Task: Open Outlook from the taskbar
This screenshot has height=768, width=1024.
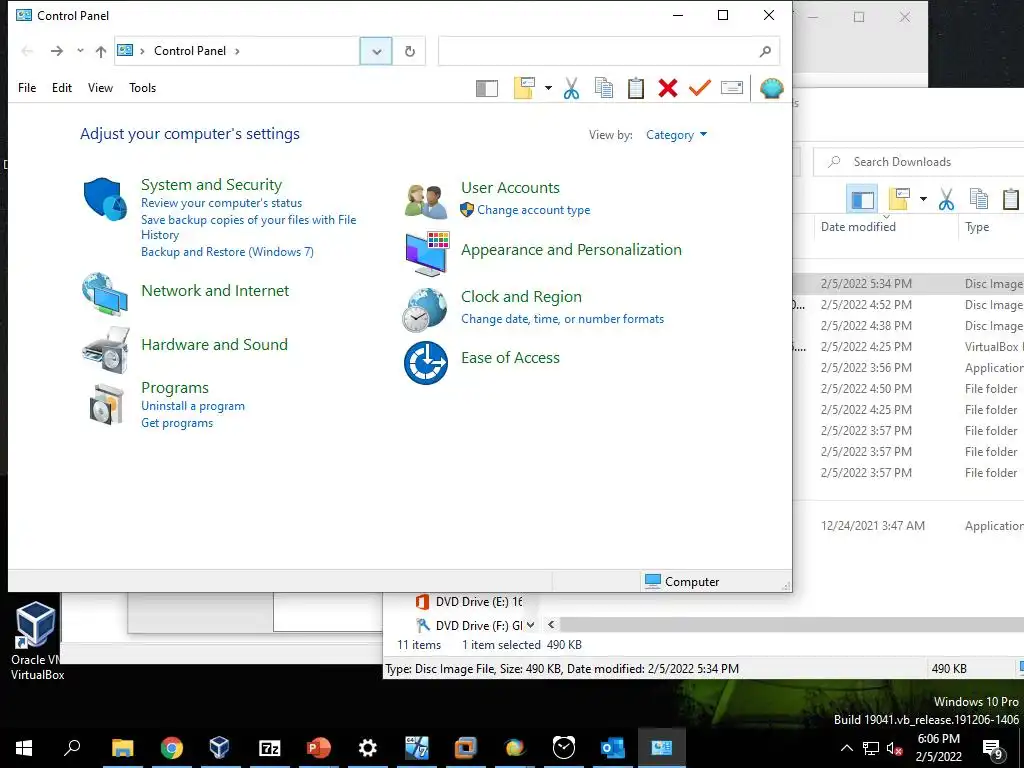Action: point(613,748)
